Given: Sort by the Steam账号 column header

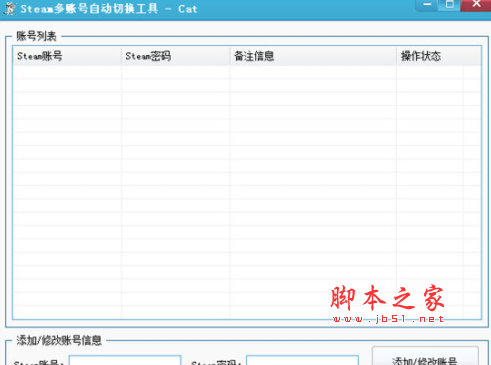Looking at the screenshot, I should click(x=67, y=56).
